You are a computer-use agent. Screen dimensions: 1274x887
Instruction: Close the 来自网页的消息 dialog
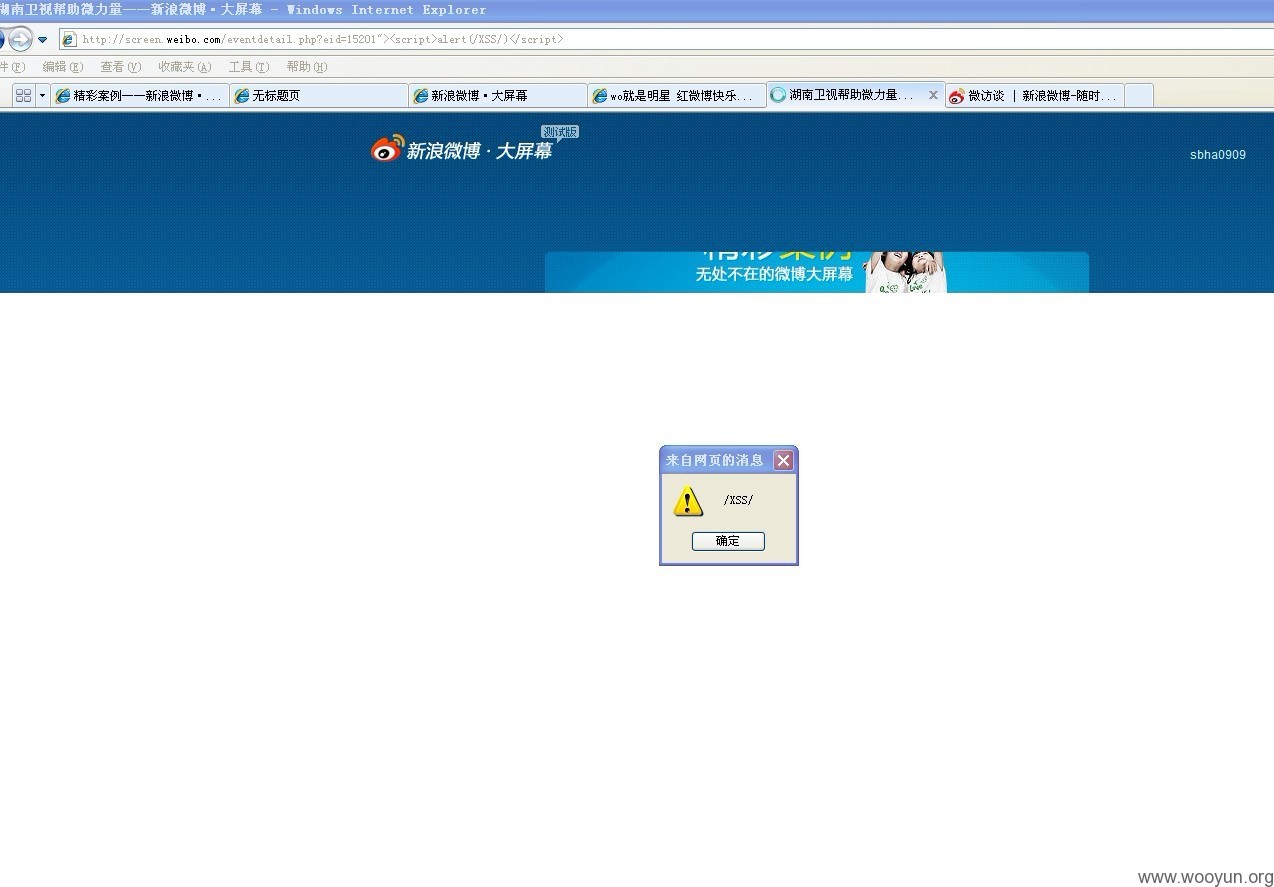[784, 460]
